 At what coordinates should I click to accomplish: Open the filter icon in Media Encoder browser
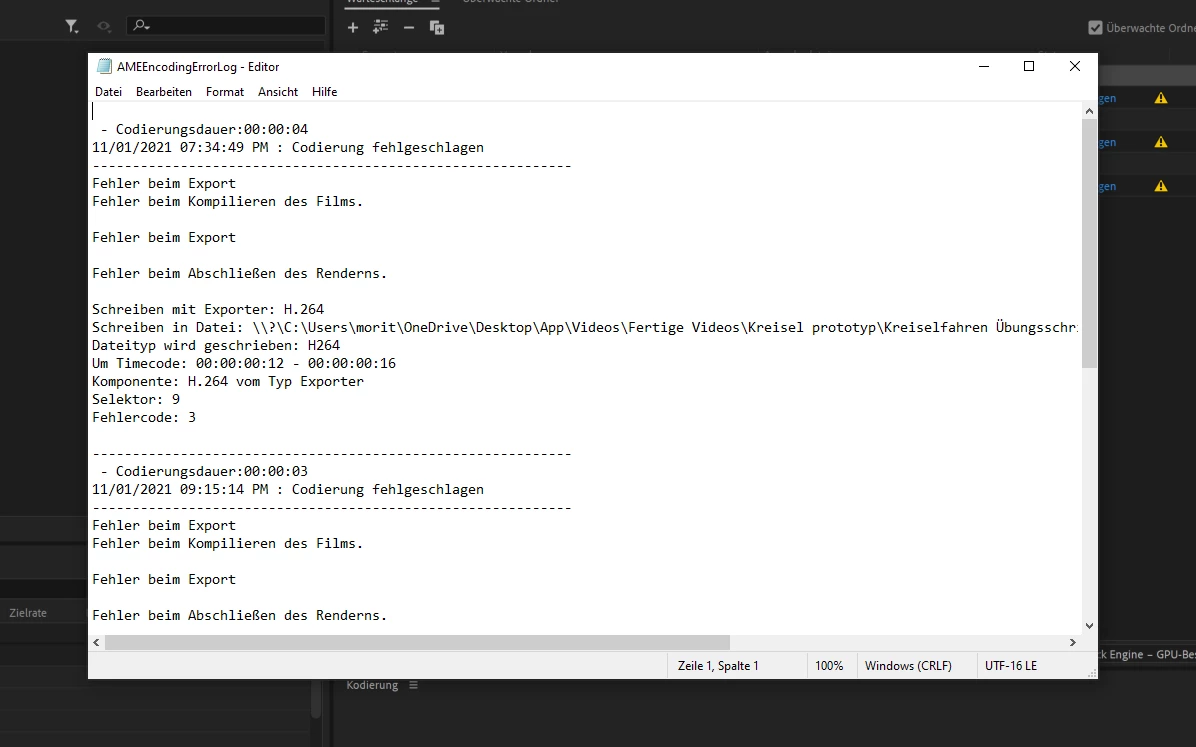(72, 27)
